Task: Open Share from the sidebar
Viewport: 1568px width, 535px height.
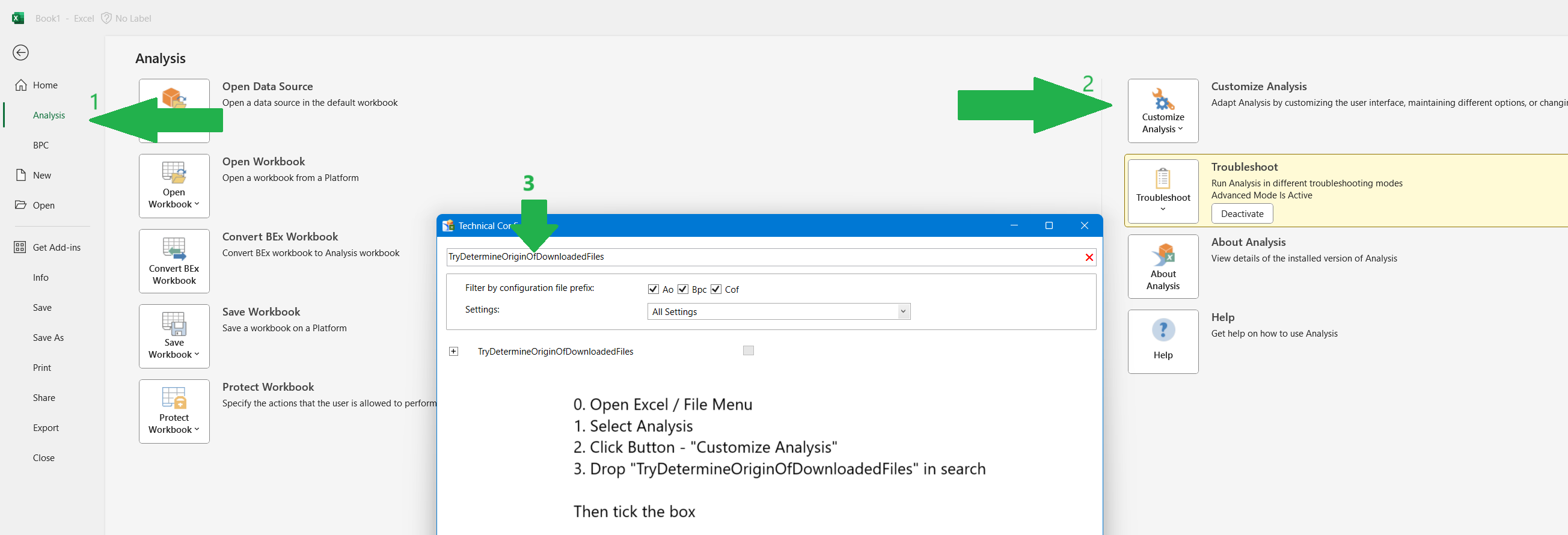Action: coord(44,397)
